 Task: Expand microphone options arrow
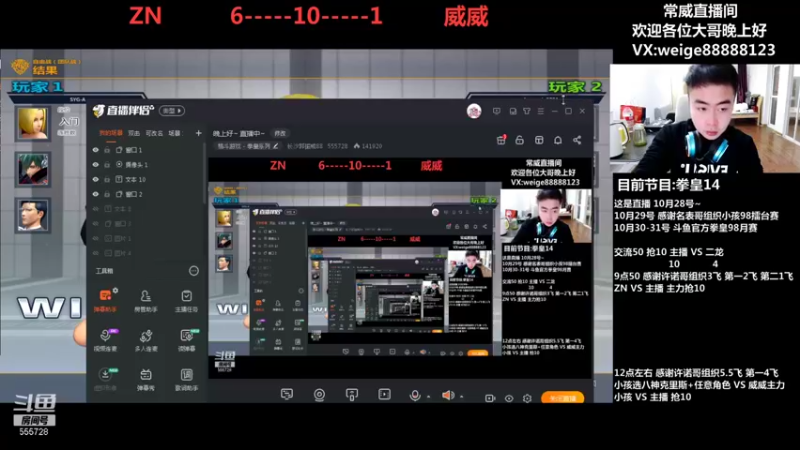[x=428, y=396]
